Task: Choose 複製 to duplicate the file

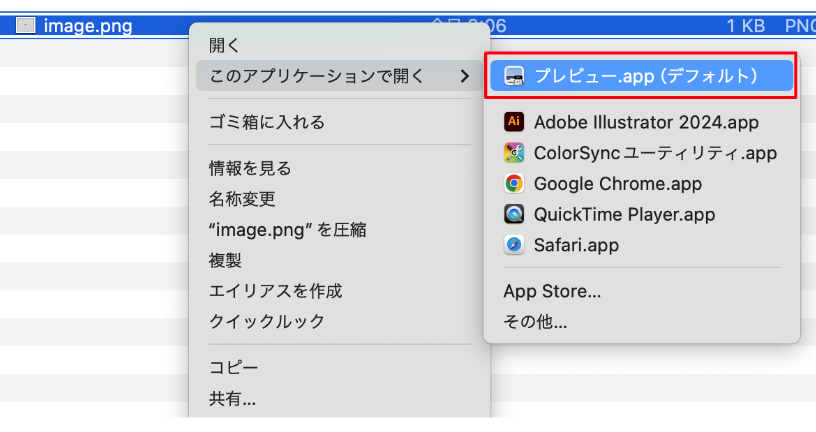Action: click(225, 260)
